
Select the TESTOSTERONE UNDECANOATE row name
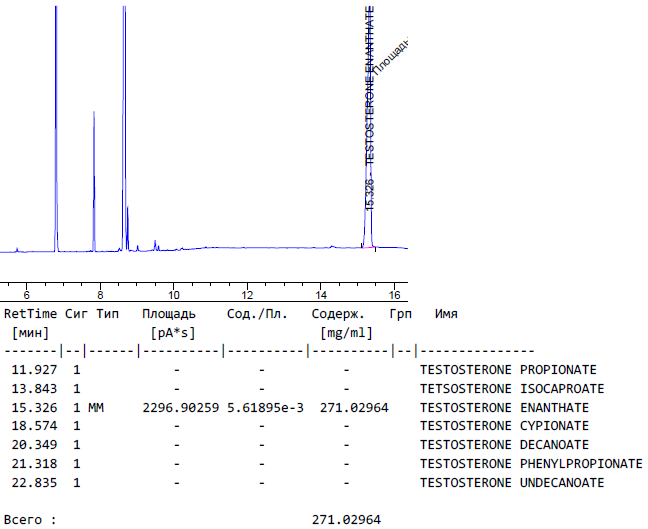click(x=512, y=483)
